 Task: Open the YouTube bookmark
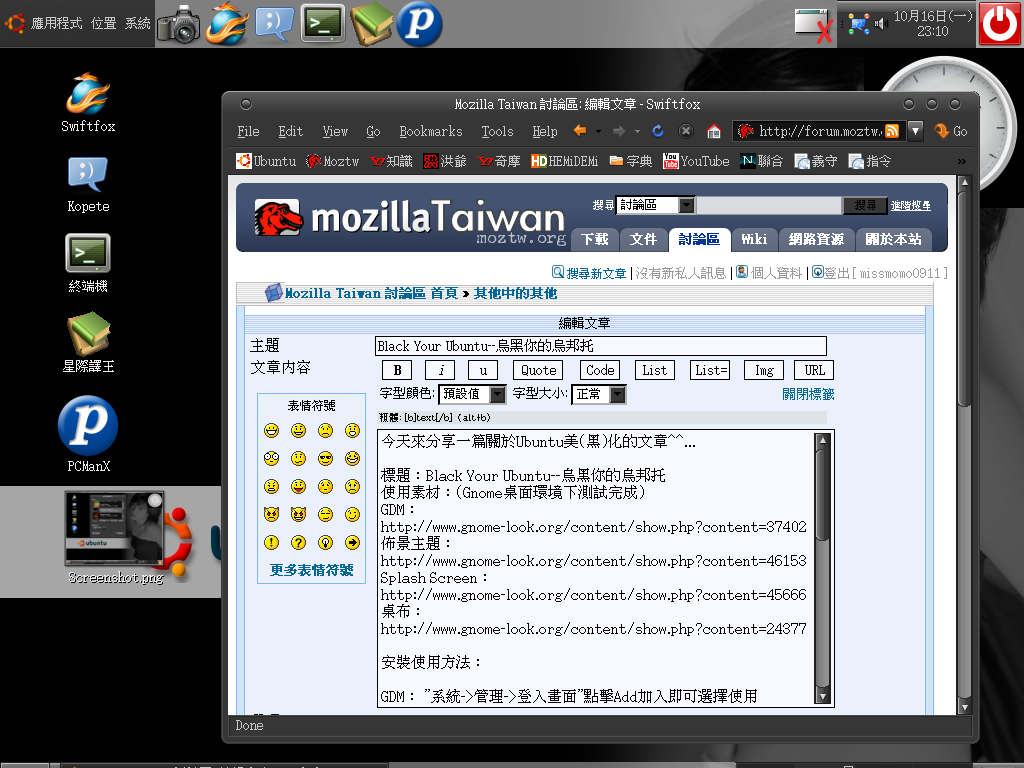pyautogui.click(x=696, y=161)
